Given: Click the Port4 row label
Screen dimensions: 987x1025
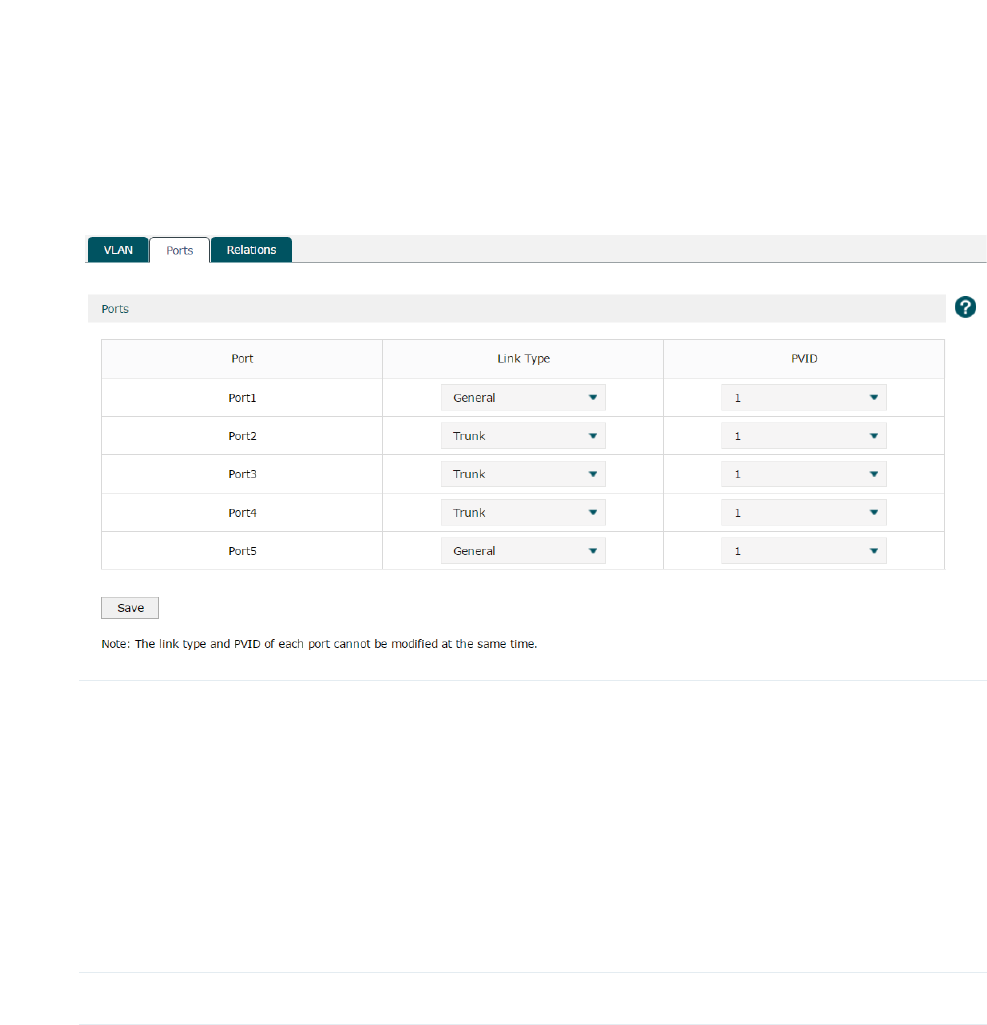Looking at the screenshot, I should (242, 512).
